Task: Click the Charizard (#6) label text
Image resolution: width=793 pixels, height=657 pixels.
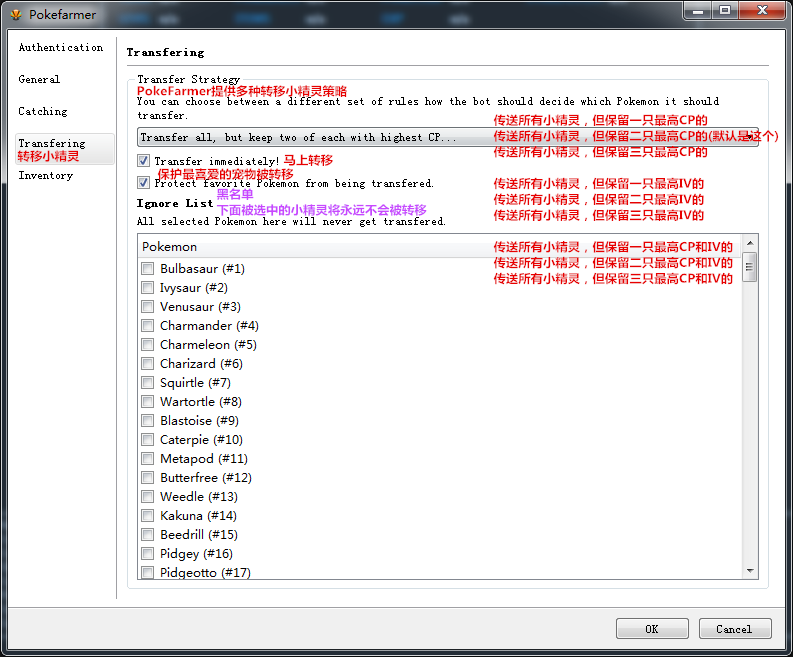Action: click(x=201, y=364)
